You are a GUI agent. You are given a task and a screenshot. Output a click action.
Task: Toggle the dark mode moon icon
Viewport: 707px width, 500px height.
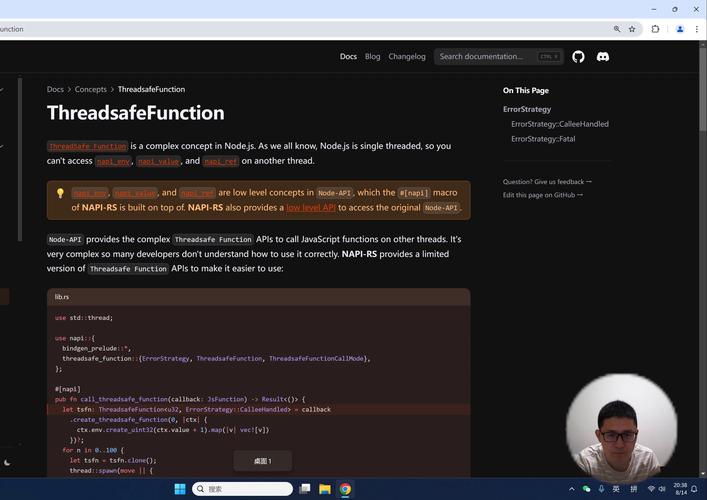click(x=7, y=462)
